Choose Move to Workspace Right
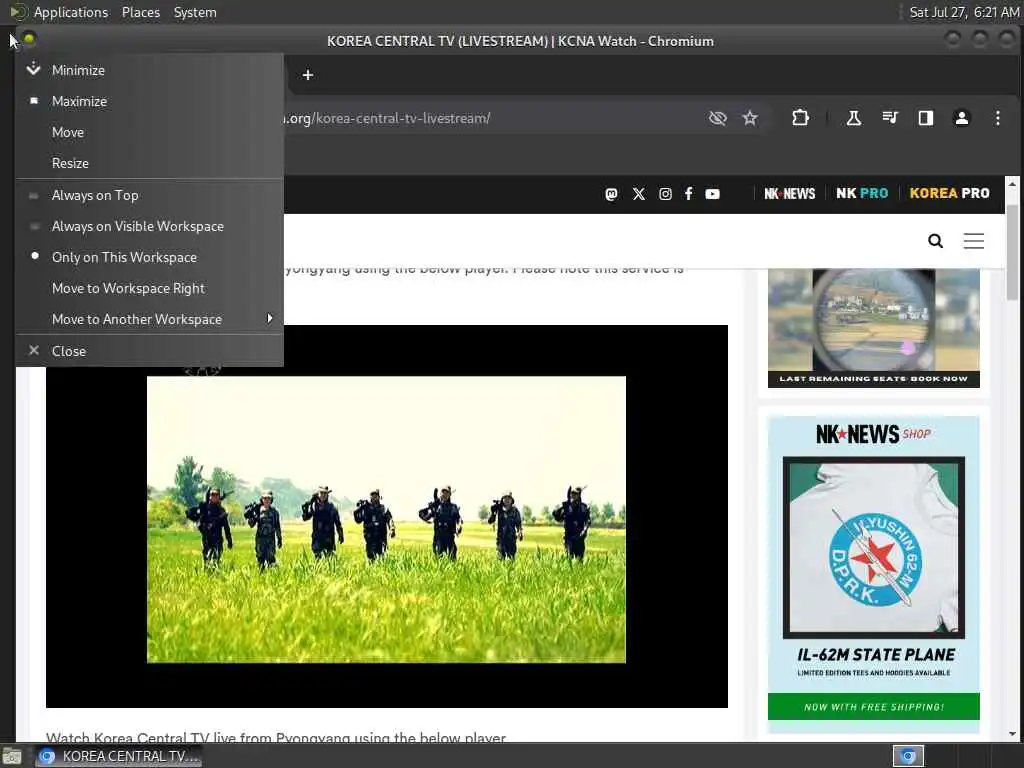 pos(150,288)
